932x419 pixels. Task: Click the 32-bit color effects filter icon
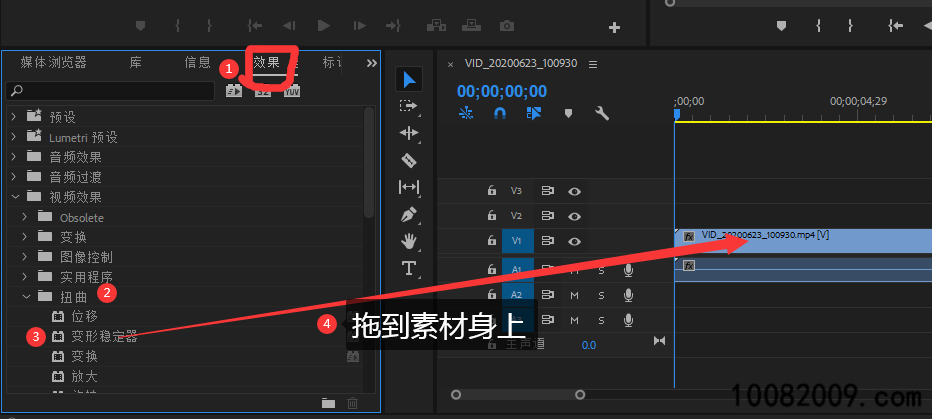click(263, 91)
